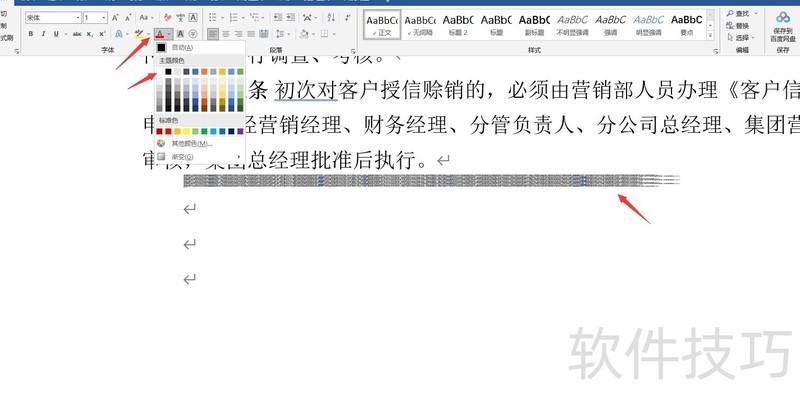Screen dimensions: 800x413
Task: Apply character shading icon
Action: coord(180,34)
